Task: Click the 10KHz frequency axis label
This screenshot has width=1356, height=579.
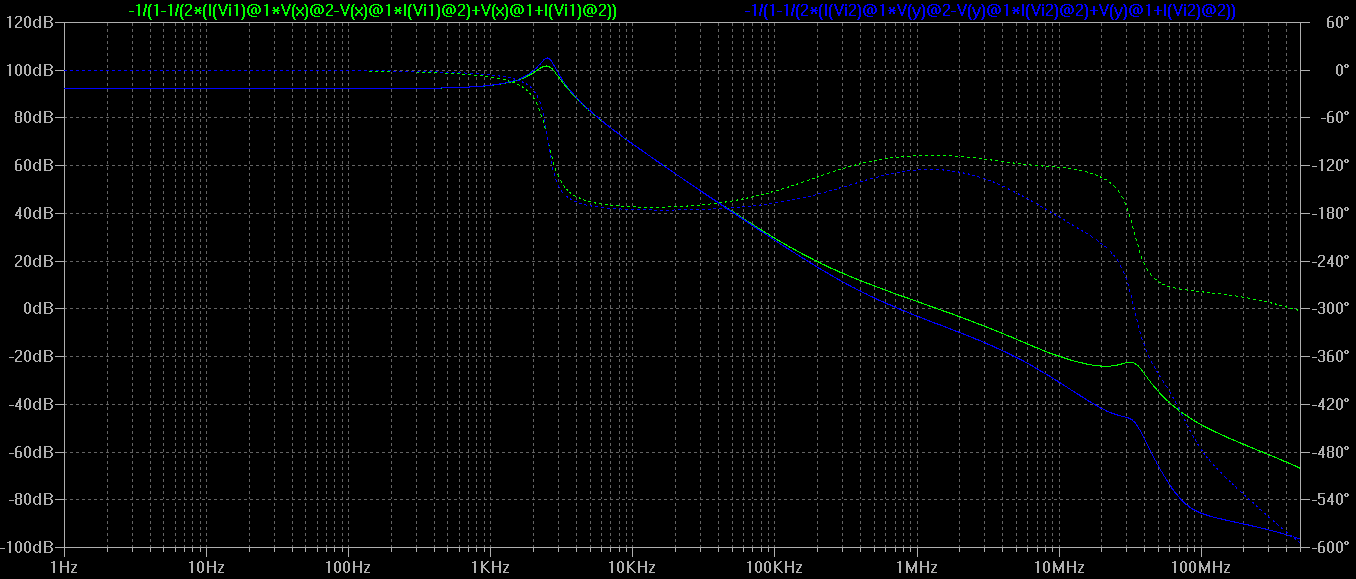Action: (632, 568)
